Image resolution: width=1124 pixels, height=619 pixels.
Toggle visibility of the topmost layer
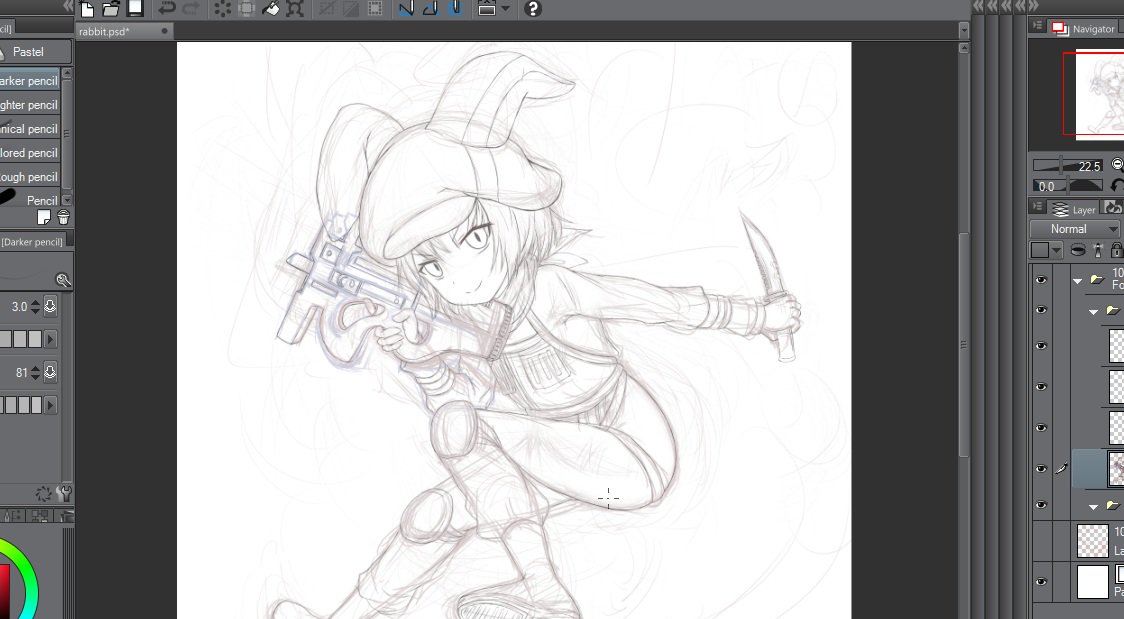click(x=1041, y=280)
